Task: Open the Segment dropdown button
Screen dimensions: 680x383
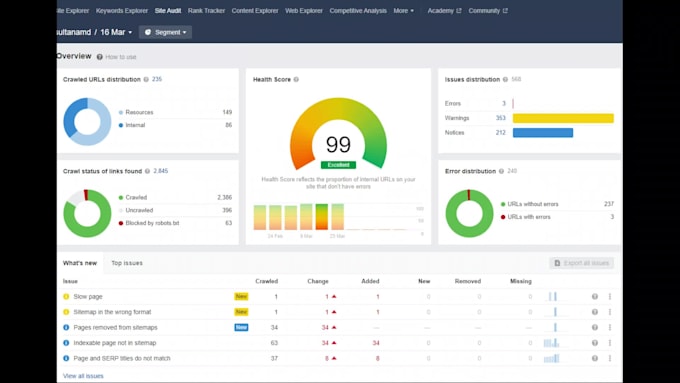Action: click(x=165, y=32)
